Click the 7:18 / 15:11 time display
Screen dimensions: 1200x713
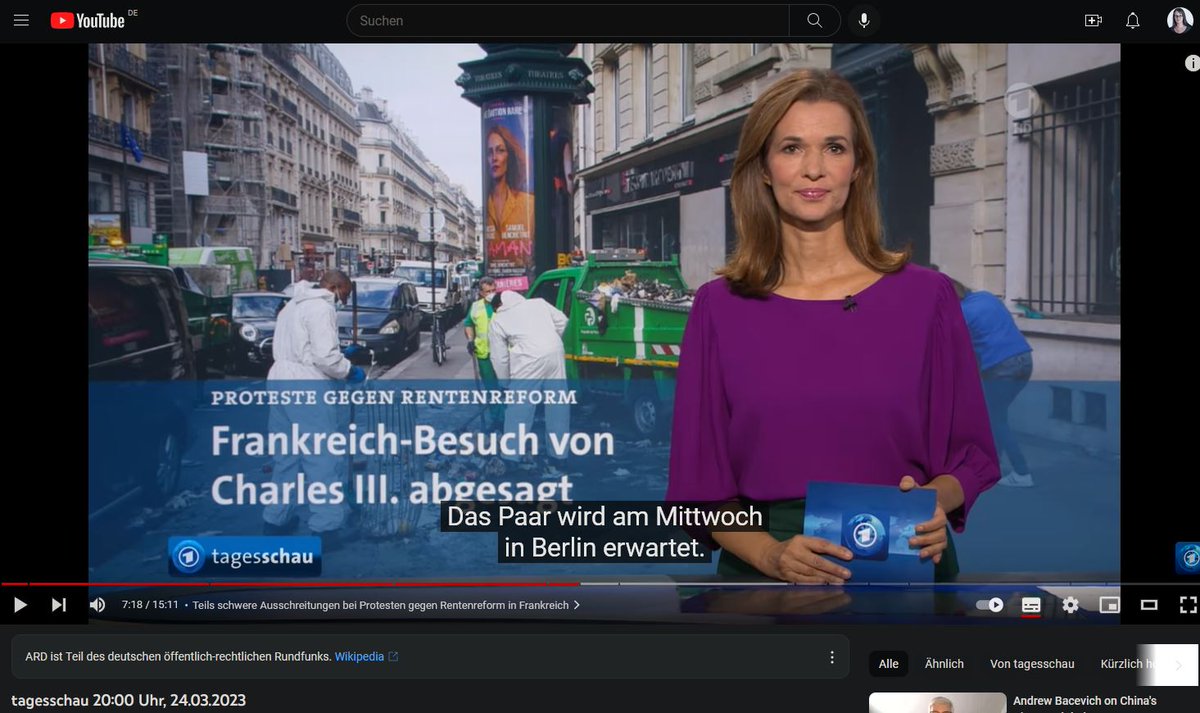[x=150, y=605]
